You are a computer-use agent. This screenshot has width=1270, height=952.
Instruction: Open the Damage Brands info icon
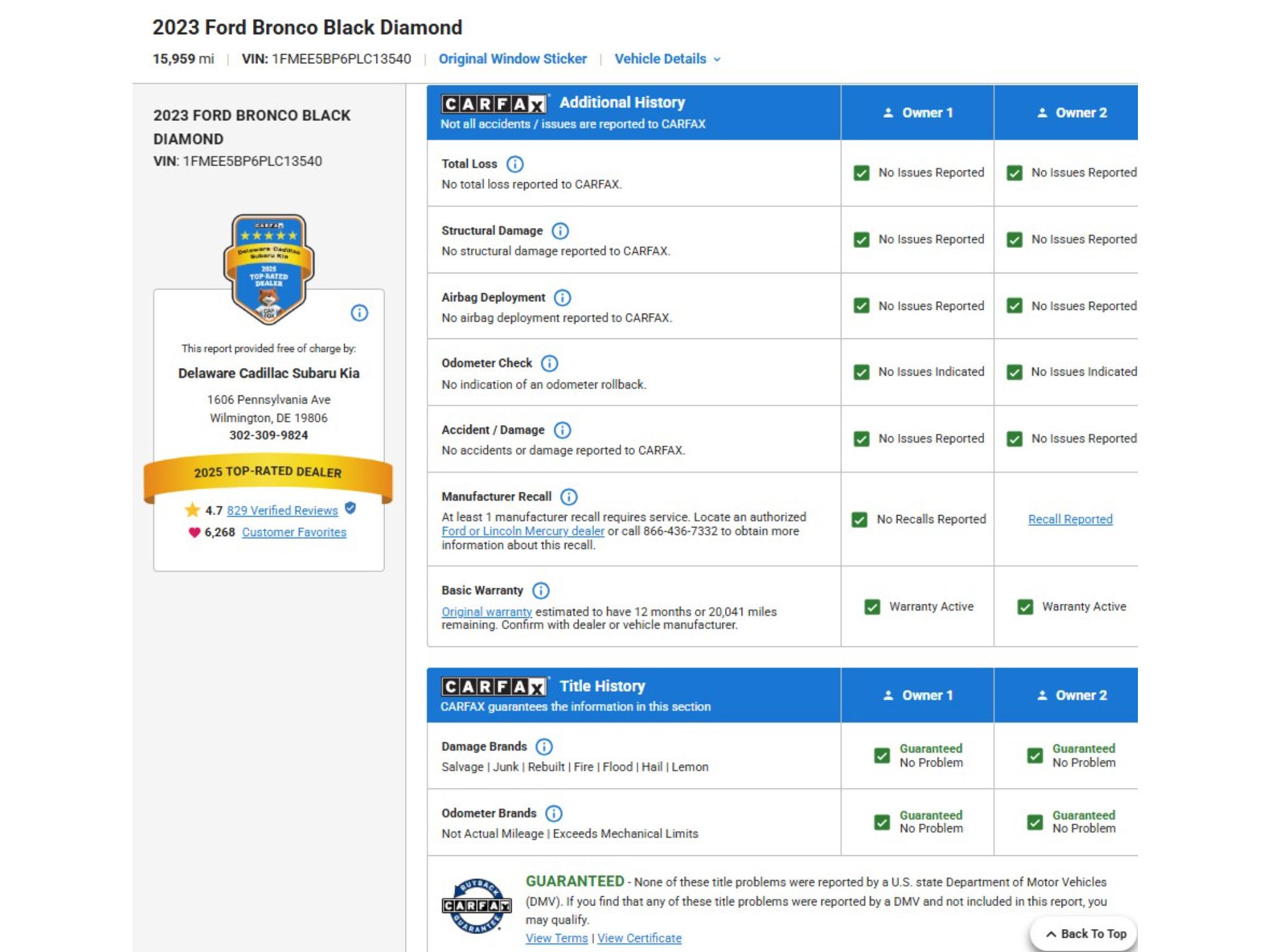tap(544, 747)
